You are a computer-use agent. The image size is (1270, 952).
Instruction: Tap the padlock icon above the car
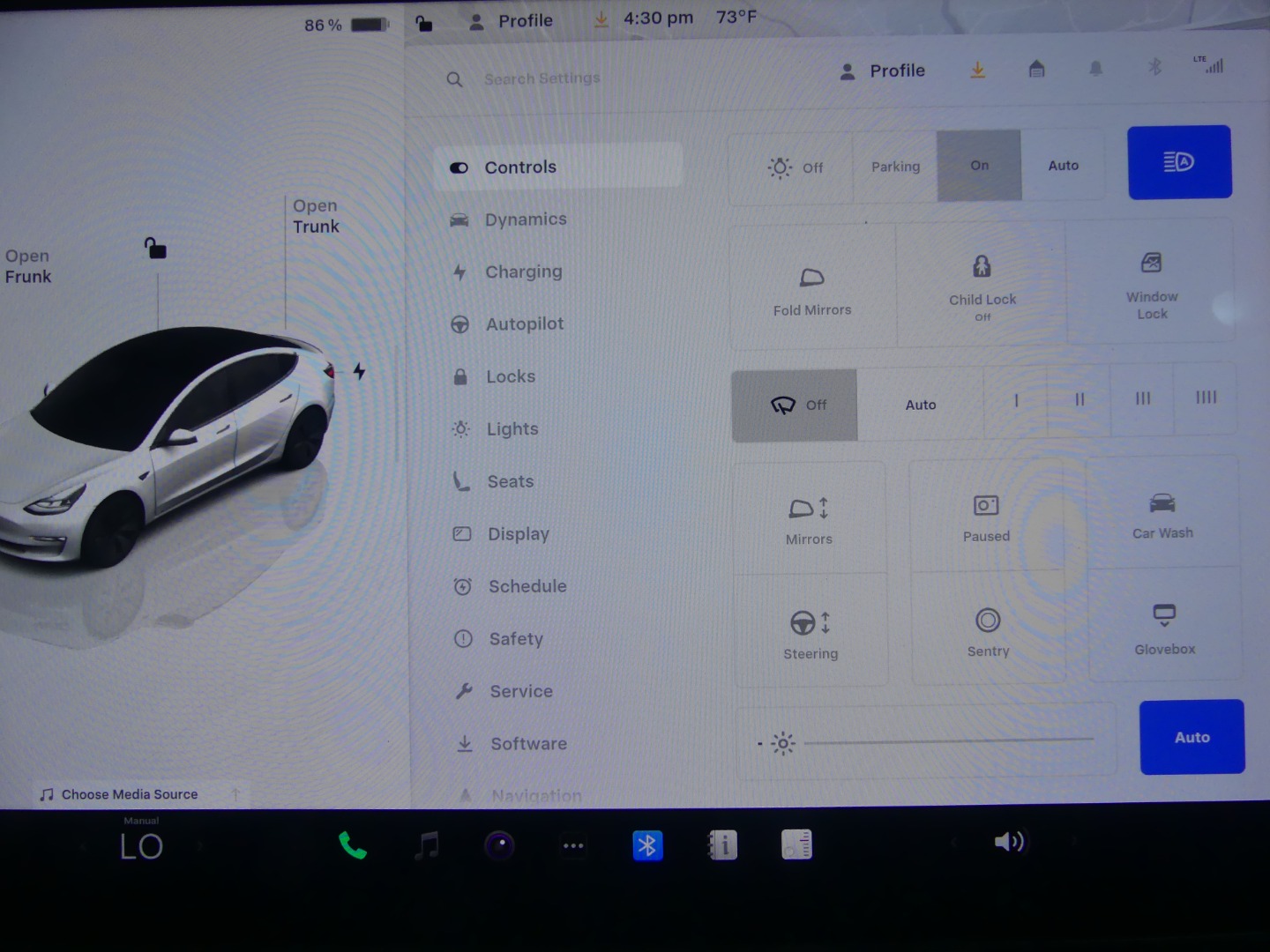coord(155,249)
